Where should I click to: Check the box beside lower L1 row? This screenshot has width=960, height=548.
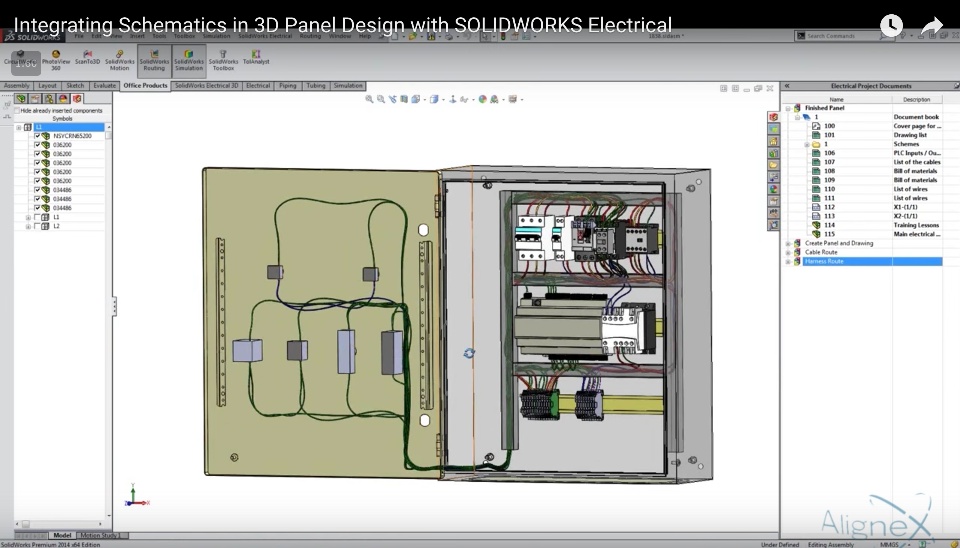(37, 217)
